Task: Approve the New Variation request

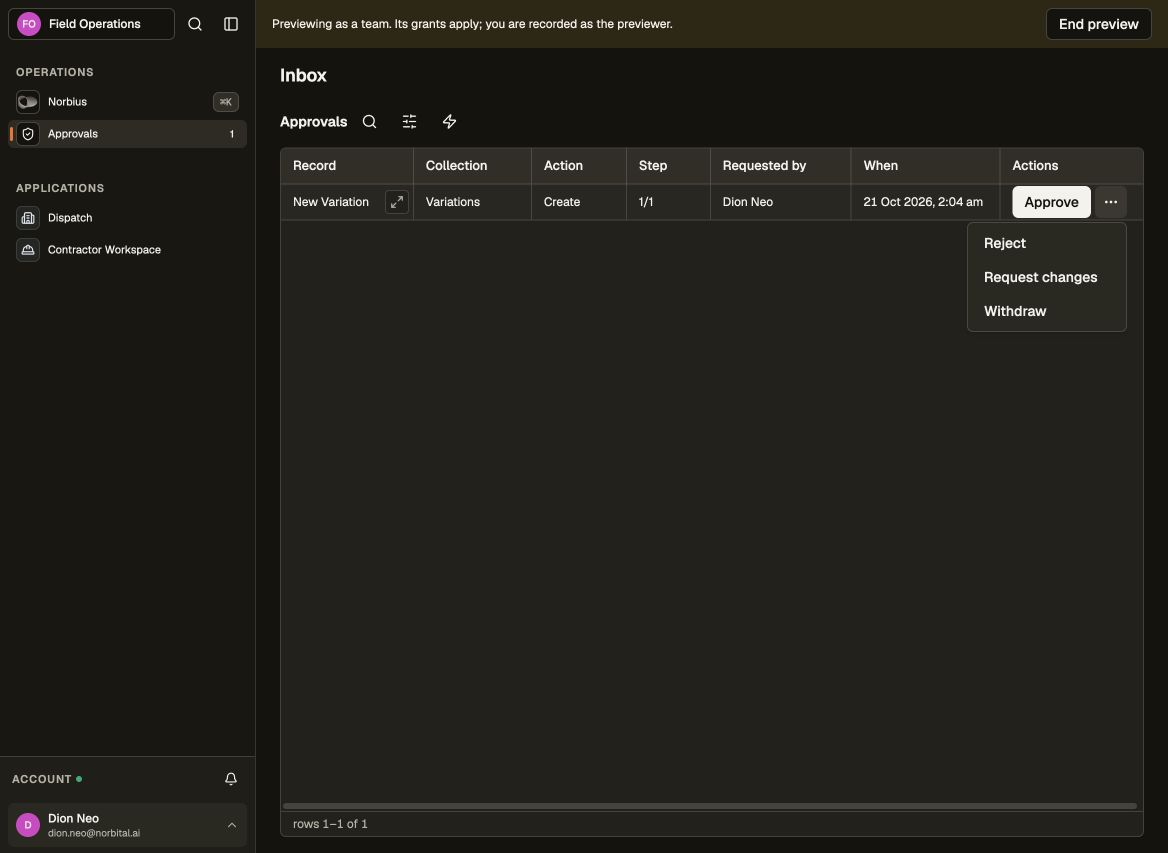Action: point(1051,202)
